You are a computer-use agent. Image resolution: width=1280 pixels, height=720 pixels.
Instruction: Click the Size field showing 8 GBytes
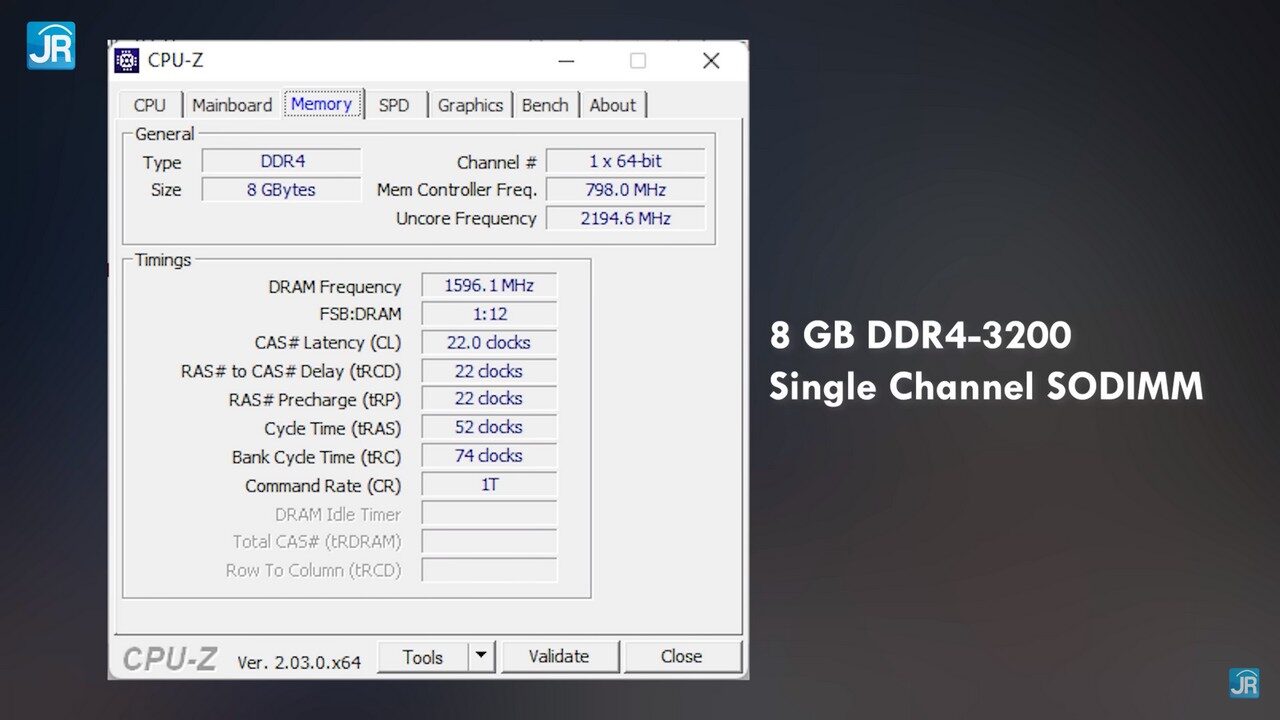(281, 190)
